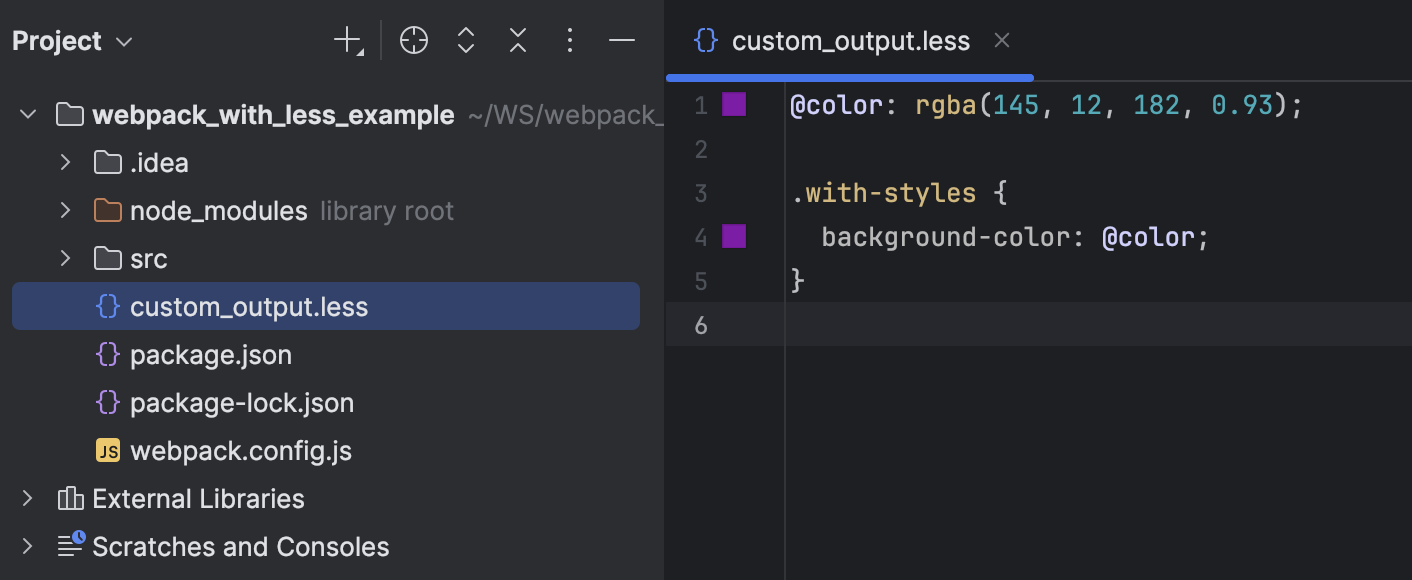This screenshot has height=580, width=1412.
Task: Expand the src folder
Action: pos(65,258)
